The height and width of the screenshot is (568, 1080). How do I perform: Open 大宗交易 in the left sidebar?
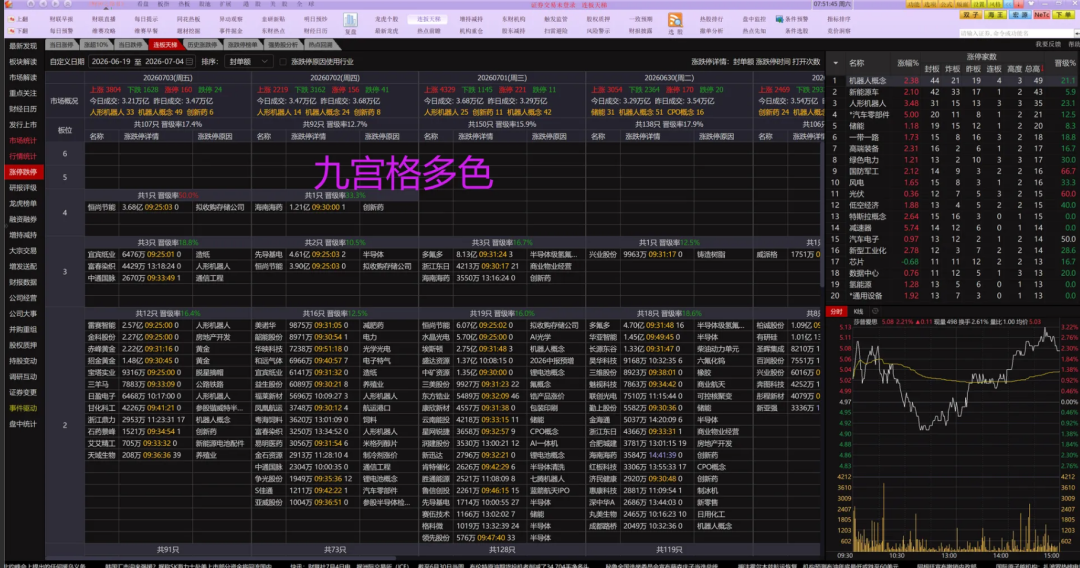(x=23, y=251)
